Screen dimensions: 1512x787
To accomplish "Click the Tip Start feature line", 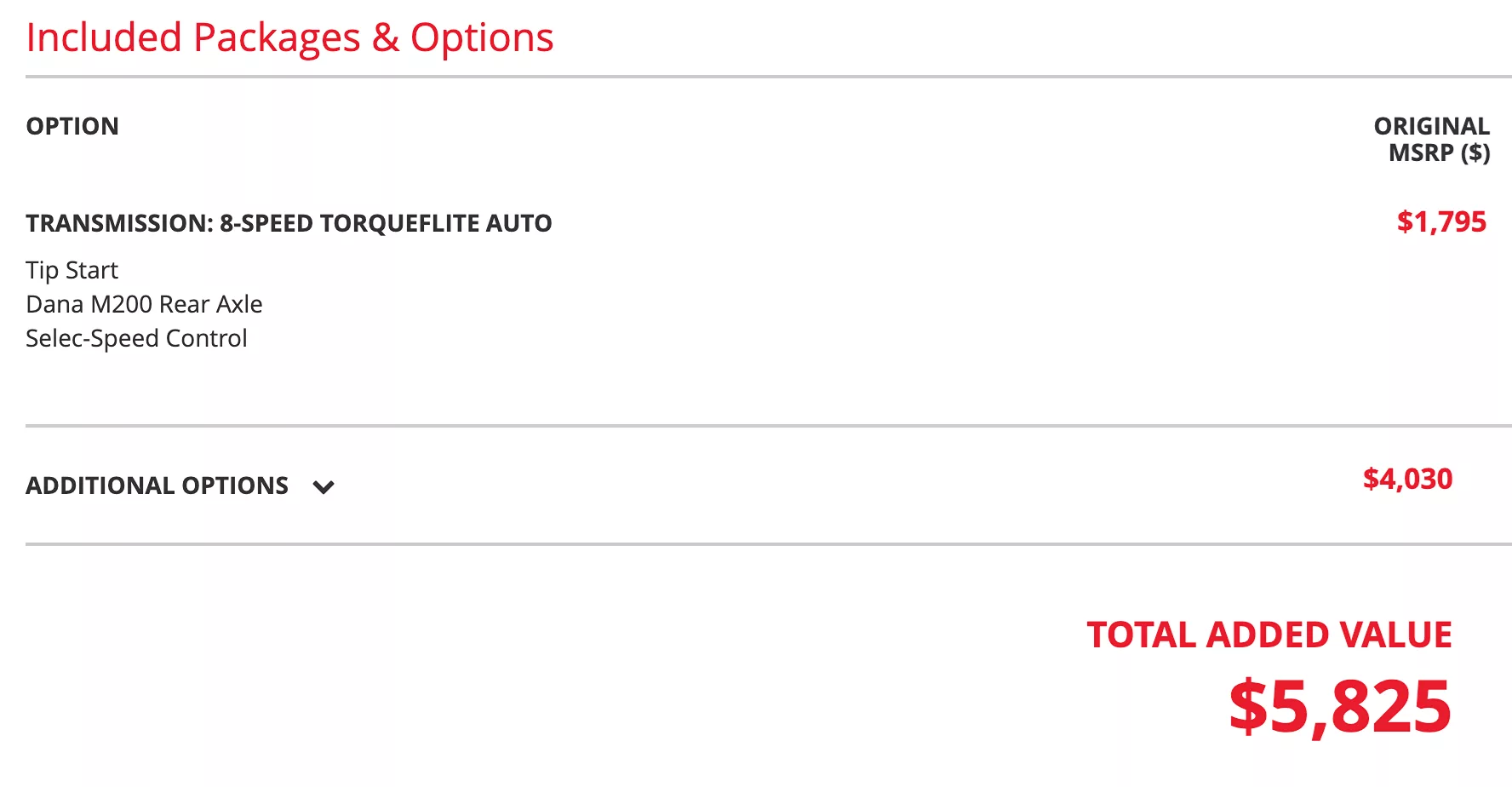I will [72, 270].
